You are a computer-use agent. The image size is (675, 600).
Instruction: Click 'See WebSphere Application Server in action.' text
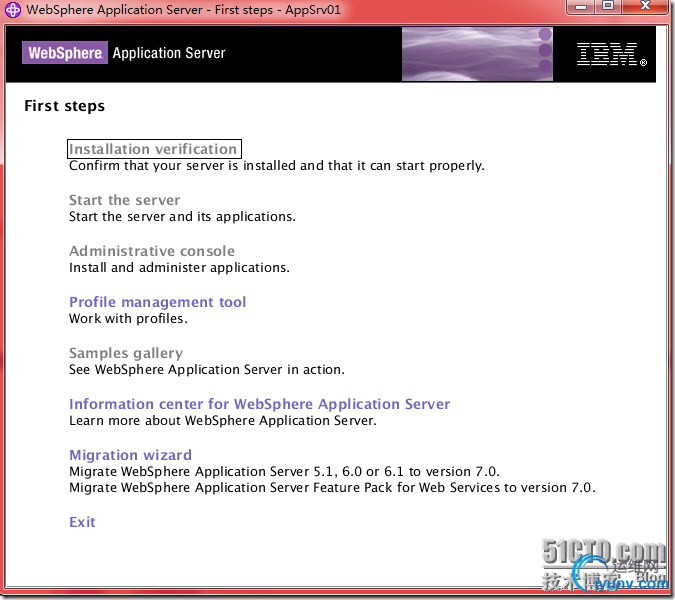pos(207,370)
